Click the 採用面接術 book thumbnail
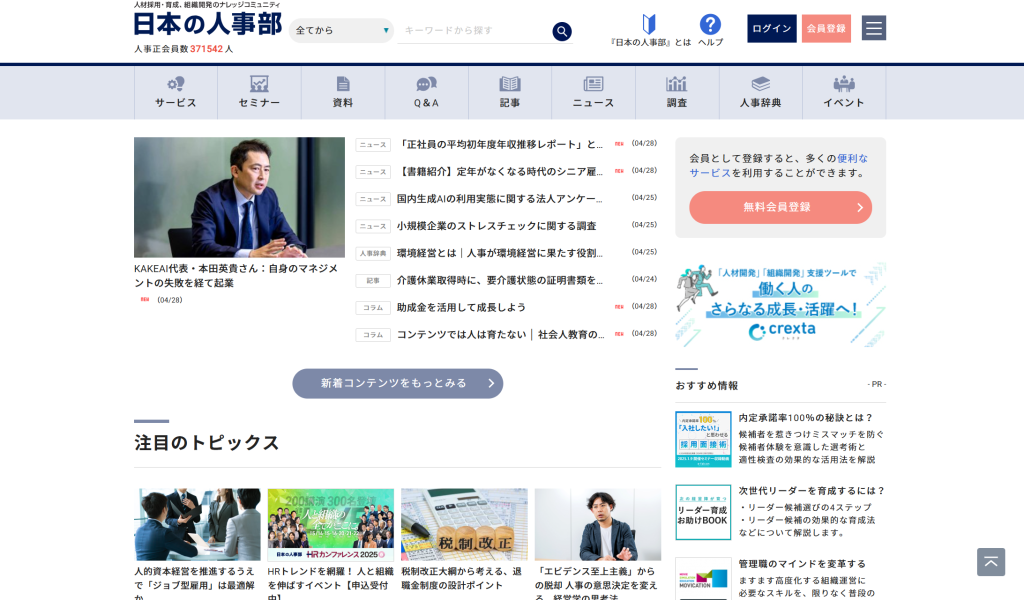The width and height of the screenshot is (1024, 600). [703, 439]
